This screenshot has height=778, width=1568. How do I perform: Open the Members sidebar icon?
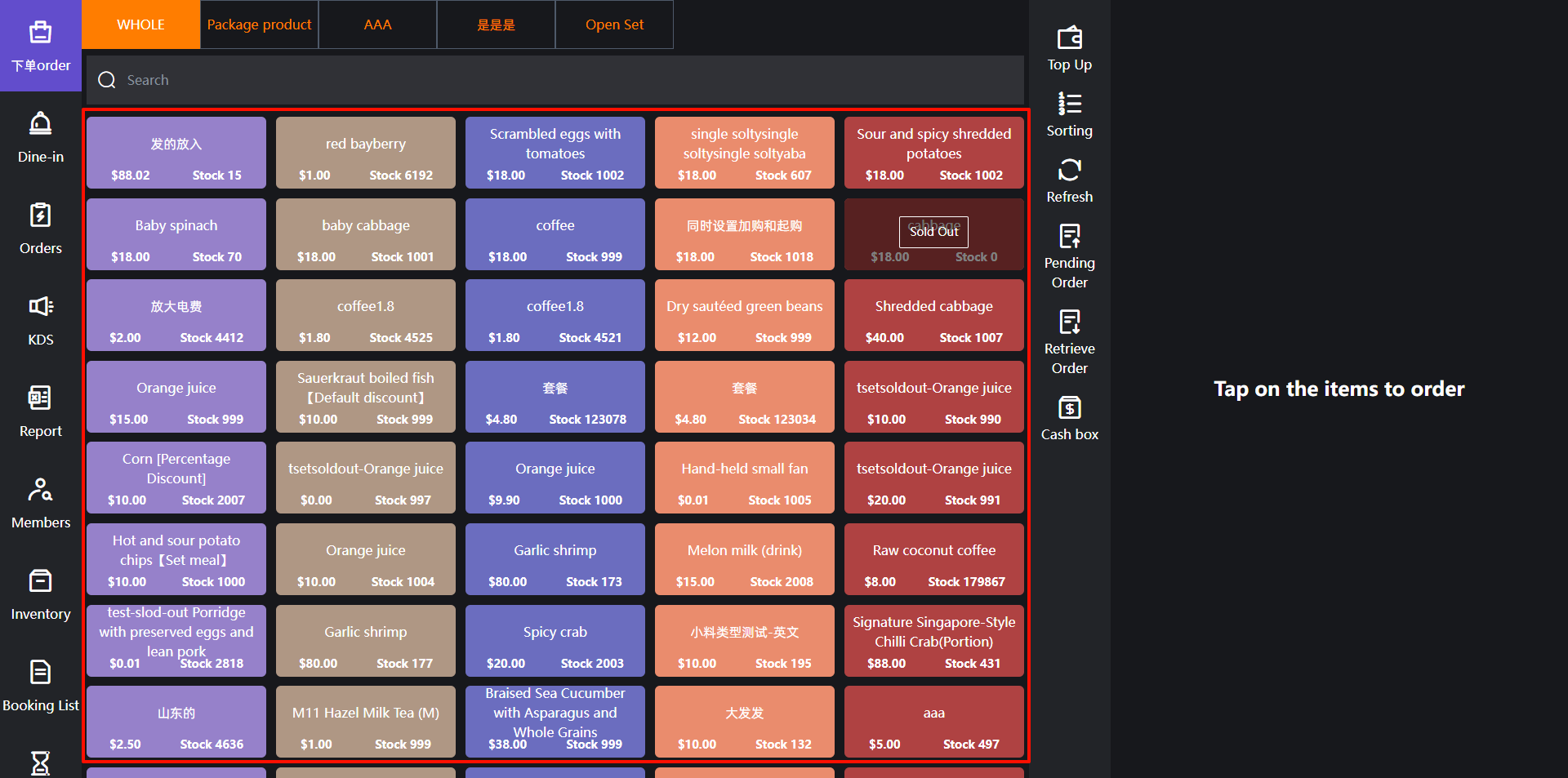click(x=40, y=490)
